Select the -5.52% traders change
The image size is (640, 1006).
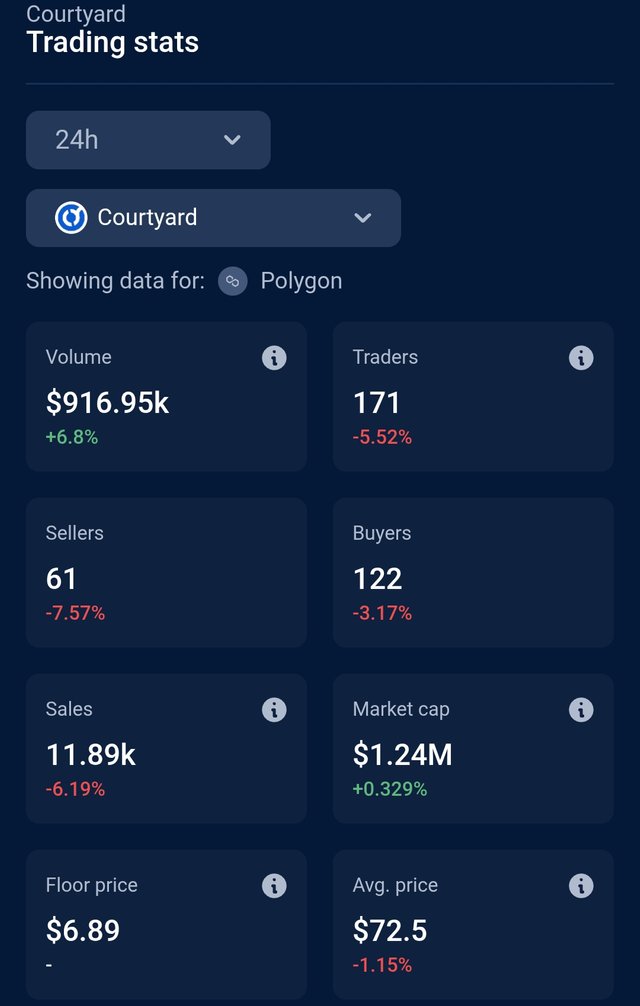pos(382,438)
